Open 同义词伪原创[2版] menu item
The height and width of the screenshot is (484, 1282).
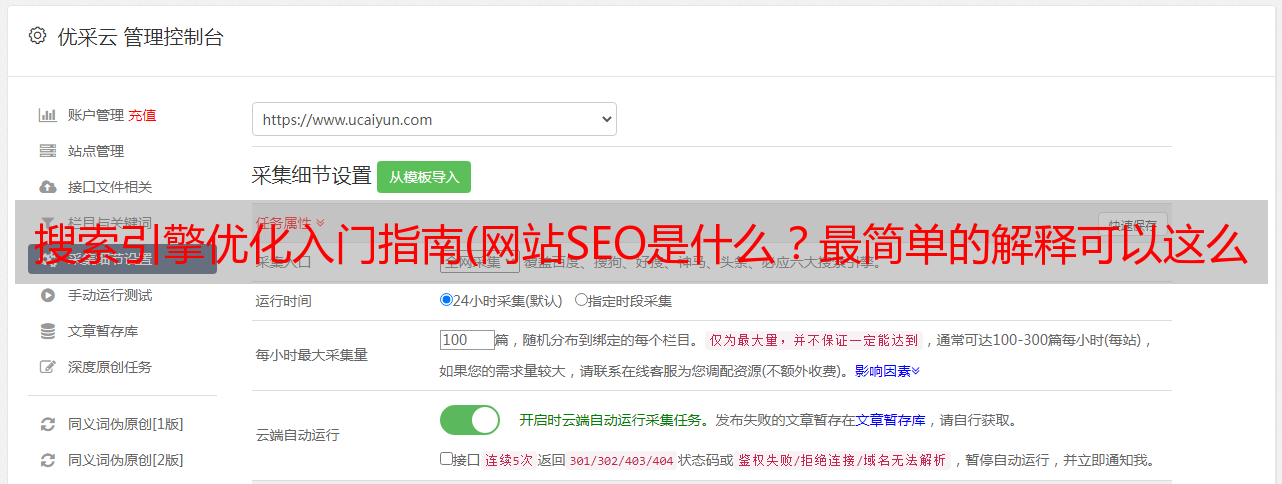click(x=125, y=460)
